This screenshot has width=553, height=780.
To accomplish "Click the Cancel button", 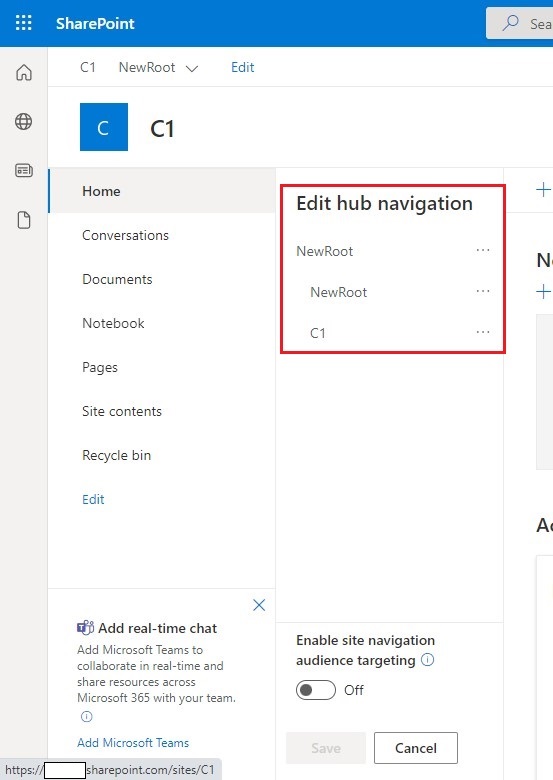I will point(416,748).
